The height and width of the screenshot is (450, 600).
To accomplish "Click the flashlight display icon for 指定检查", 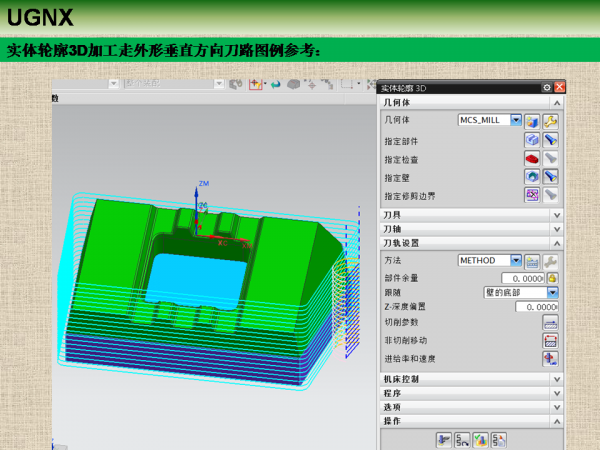I will [550, 158].
